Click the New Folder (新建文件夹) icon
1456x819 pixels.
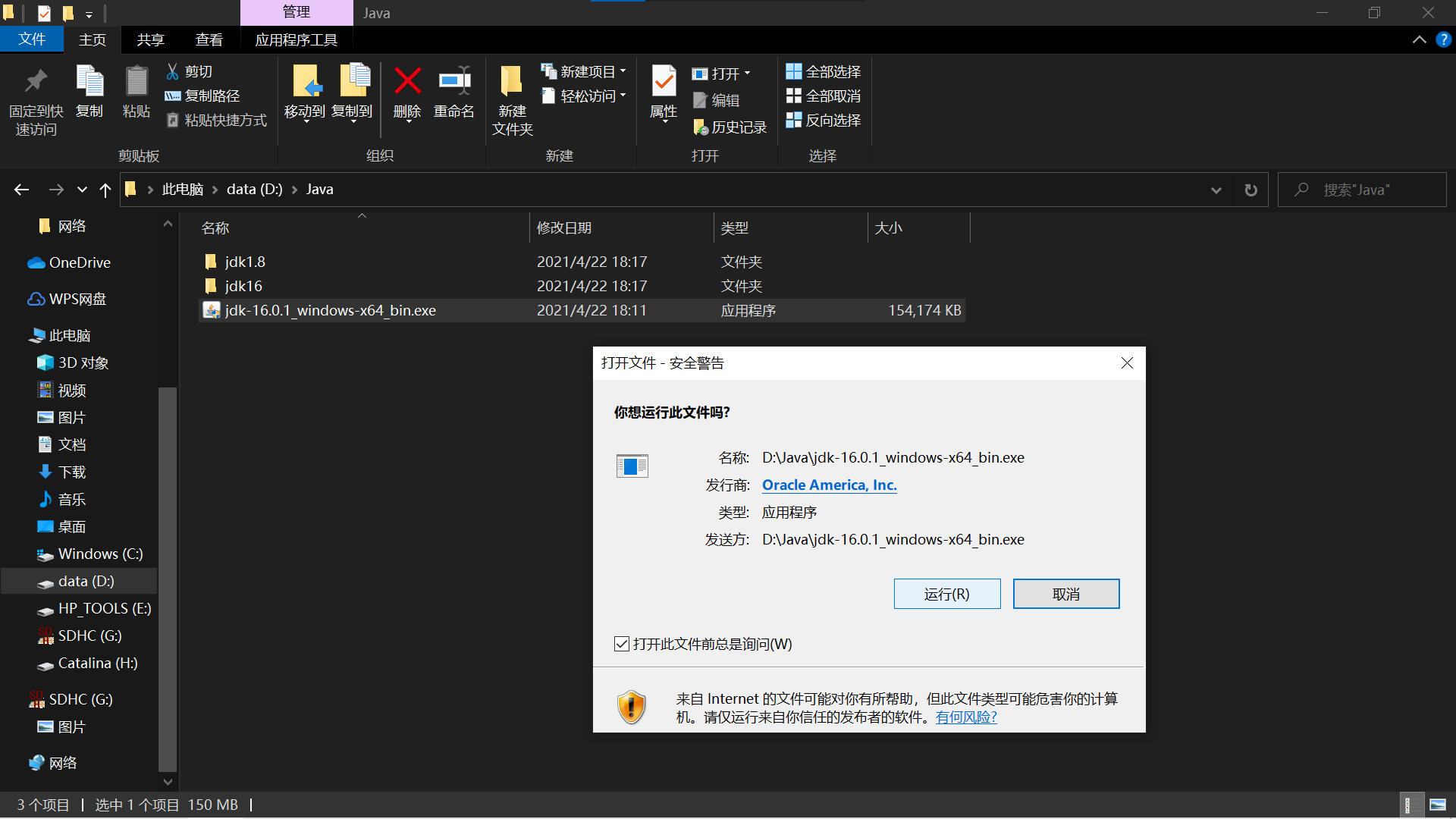[512, 81]
